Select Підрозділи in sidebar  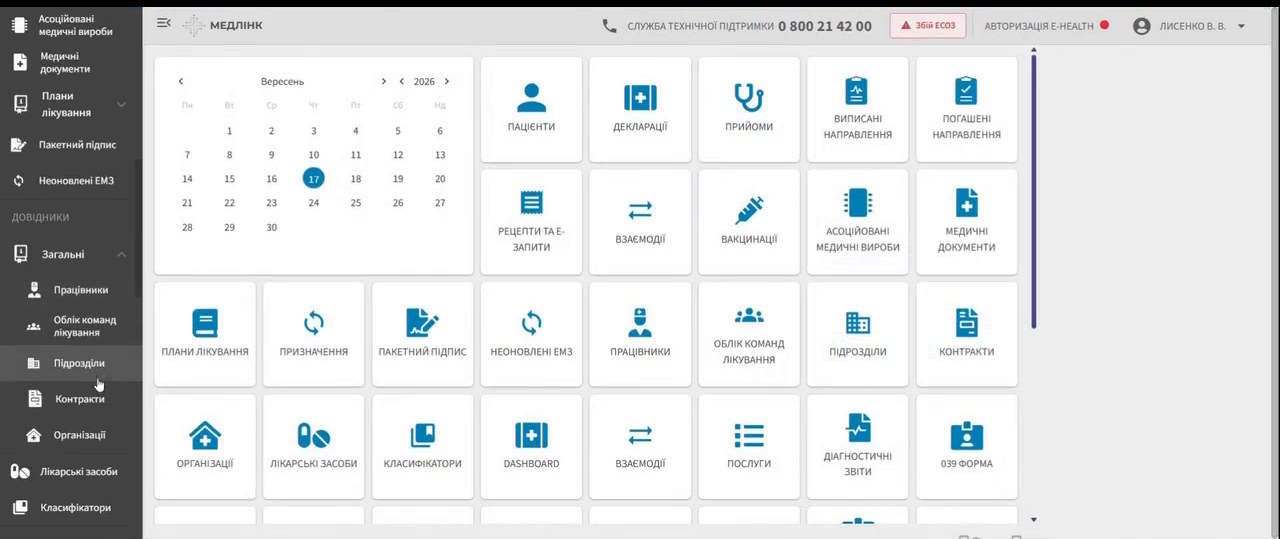[x=70, y=363]
